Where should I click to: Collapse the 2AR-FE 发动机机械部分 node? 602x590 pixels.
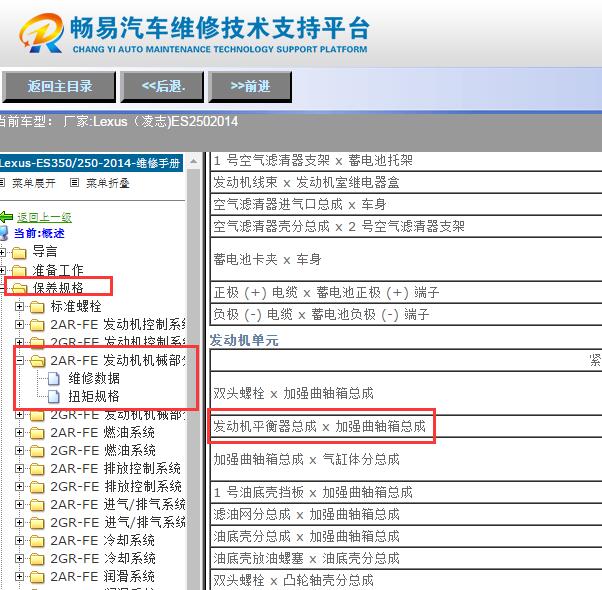pyautogui.click(x=19, y=360)
